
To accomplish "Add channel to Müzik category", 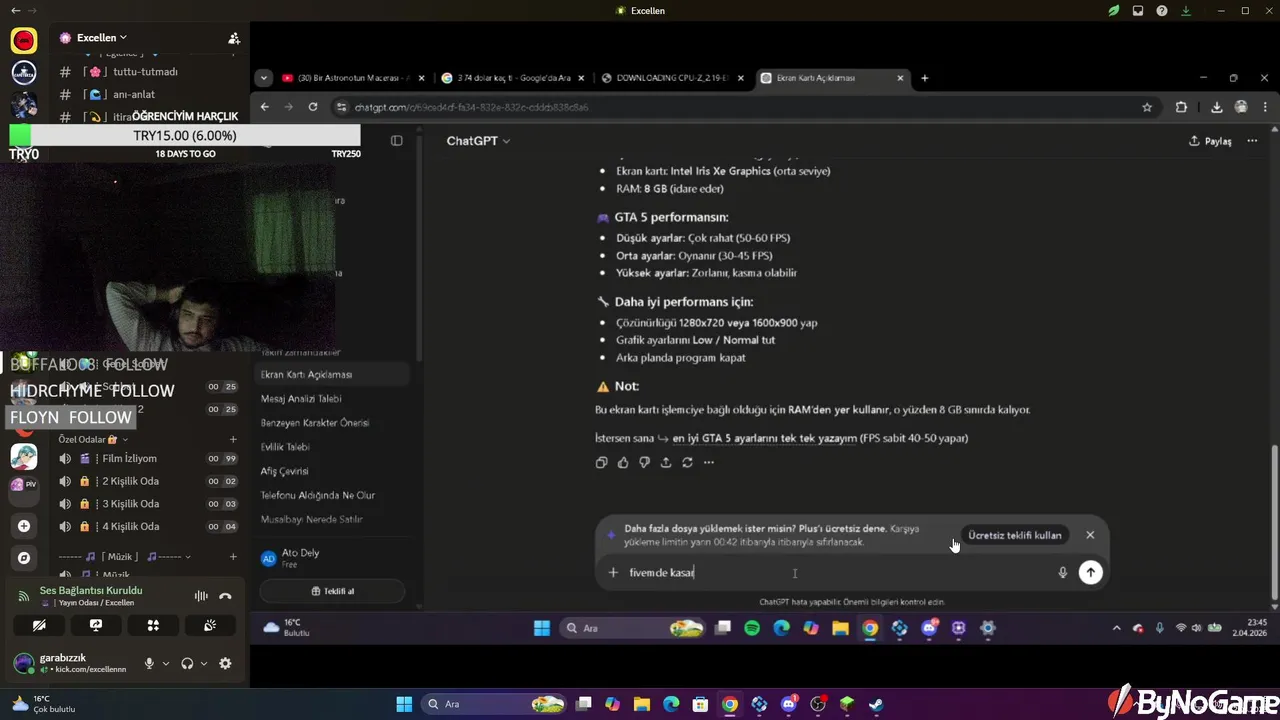I will [233, 557].
